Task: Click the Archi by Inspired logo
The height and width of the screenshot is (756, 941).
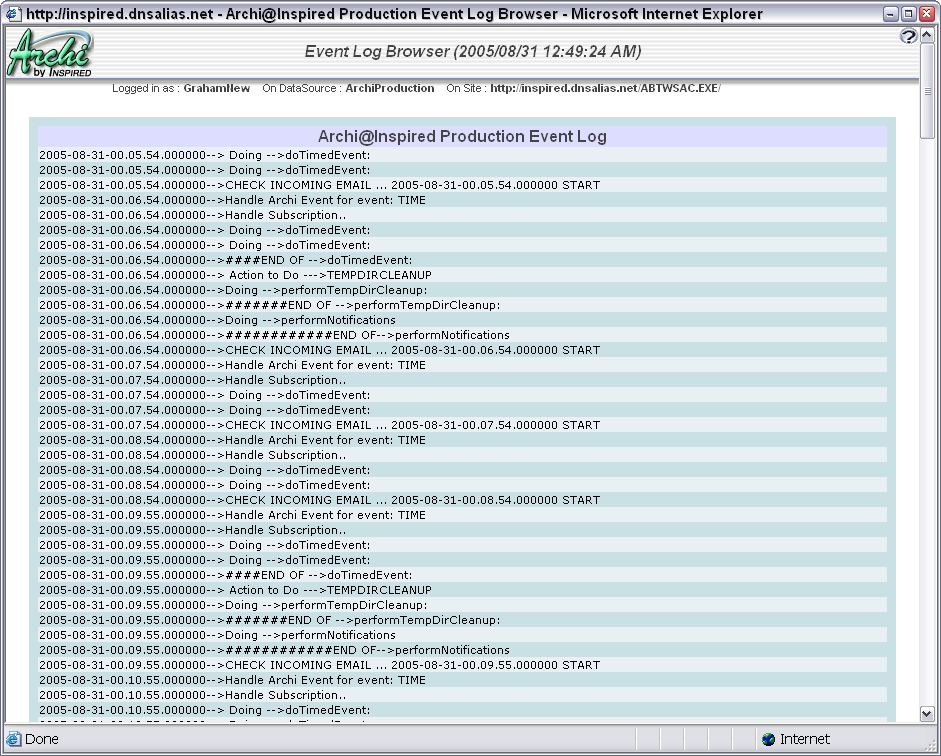Action: [x=50, y=54]
